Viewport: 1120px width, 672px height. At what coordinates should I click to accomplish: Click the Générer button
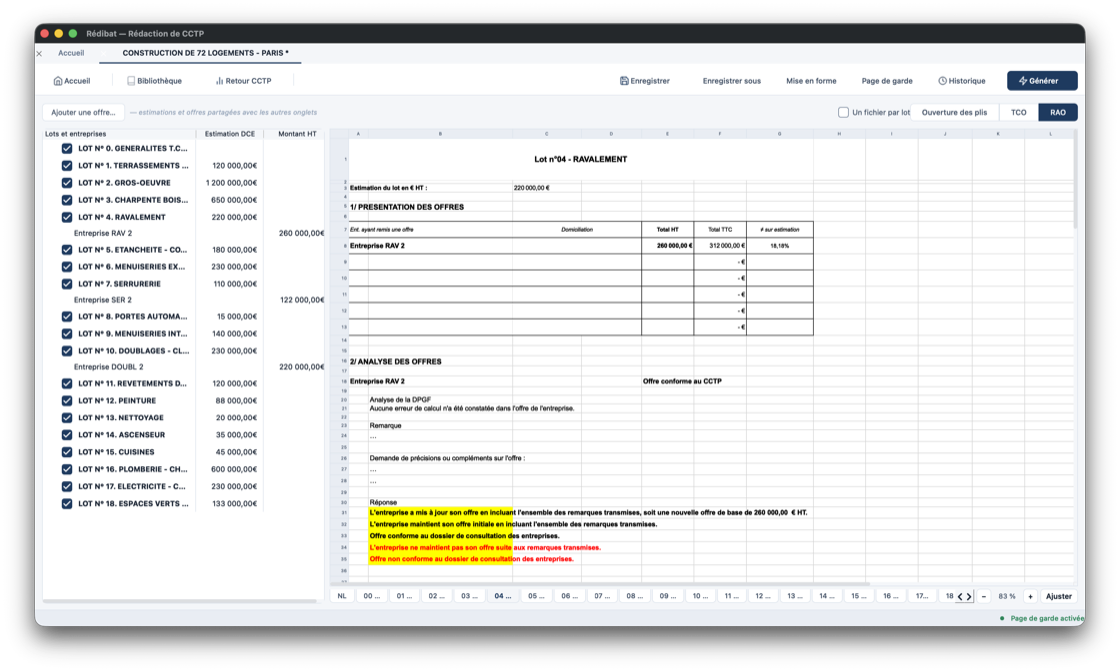point(1042,81)
